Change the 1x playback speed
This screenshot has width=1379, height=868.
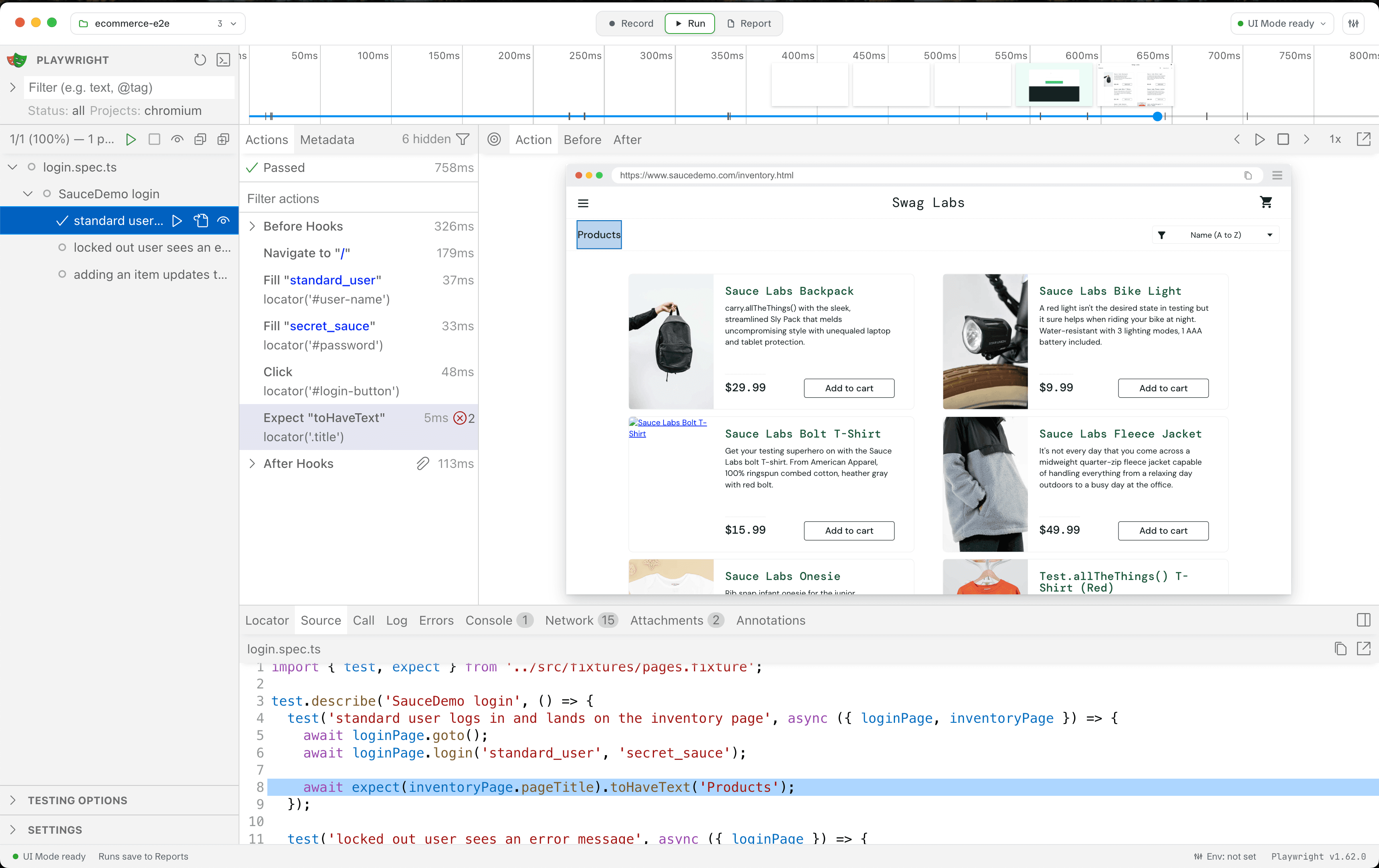coord(1335,139)
